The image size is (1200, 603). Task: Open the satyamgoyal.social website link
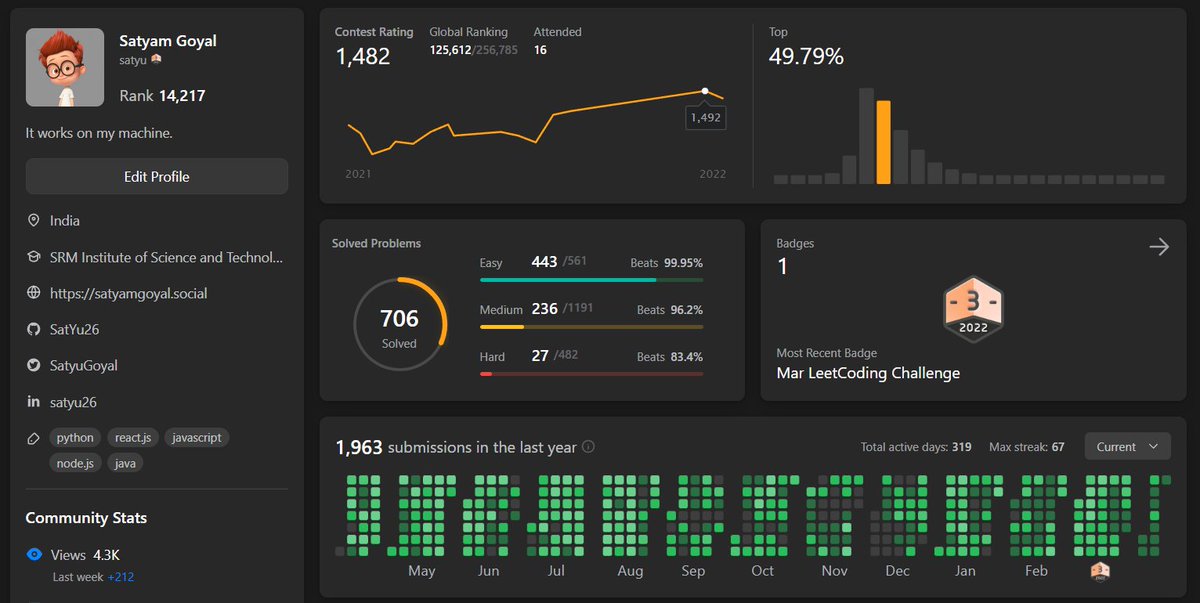click(x=129, y=293)
